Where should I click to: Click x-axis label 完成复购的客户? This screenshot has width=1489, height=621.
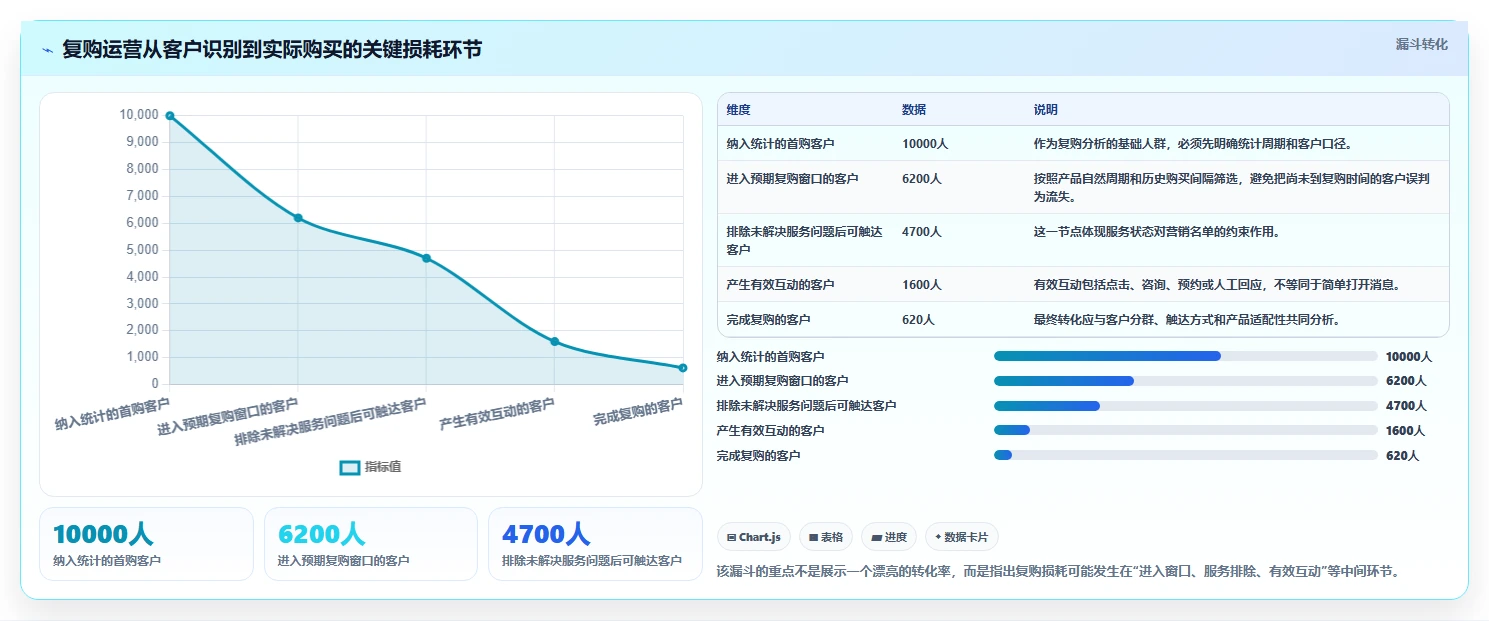click(638, 412)
